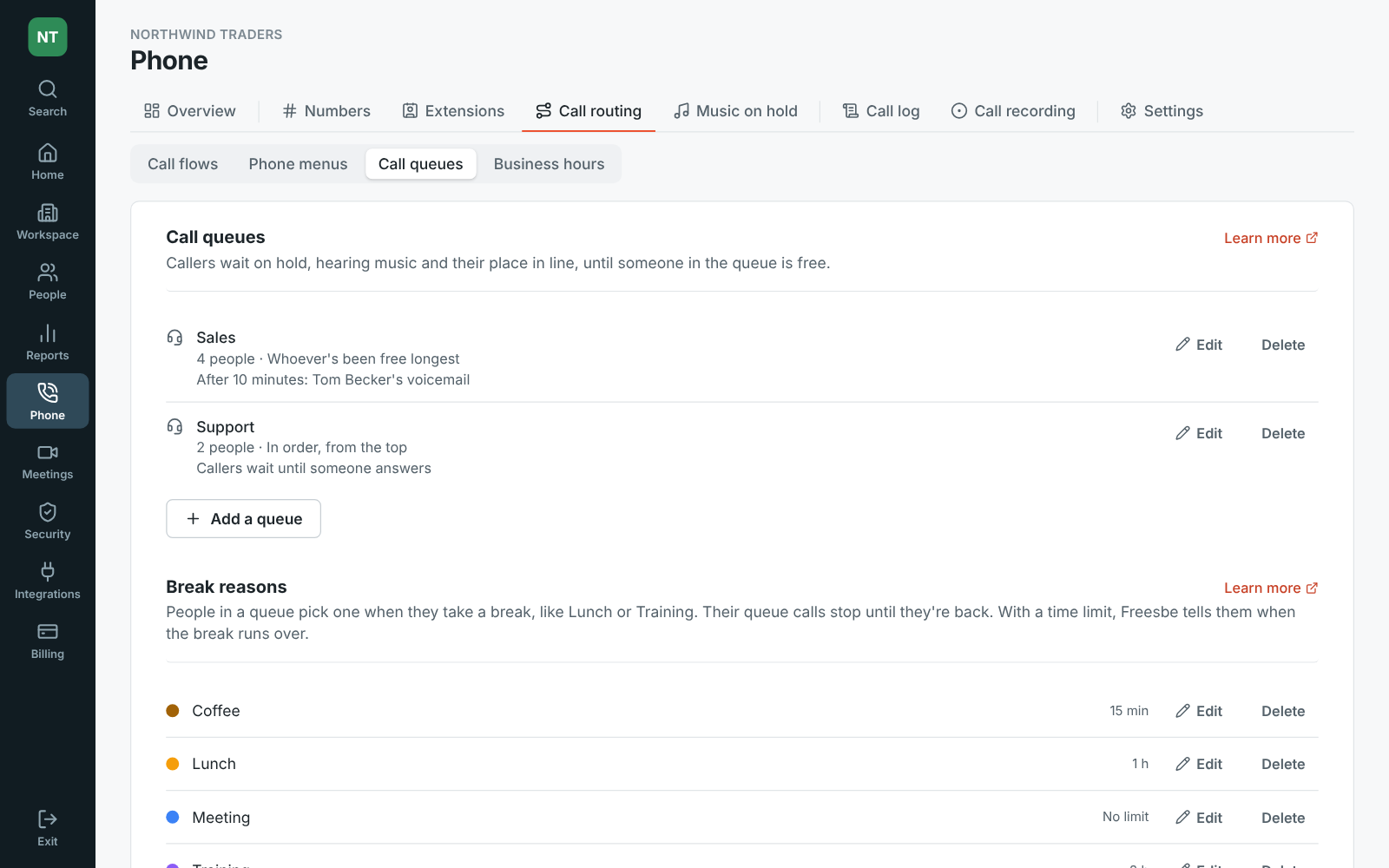Delete the Lunch break reason
The height and width of the screenshot is (868, 1389).
click(x=1283, y=764)
